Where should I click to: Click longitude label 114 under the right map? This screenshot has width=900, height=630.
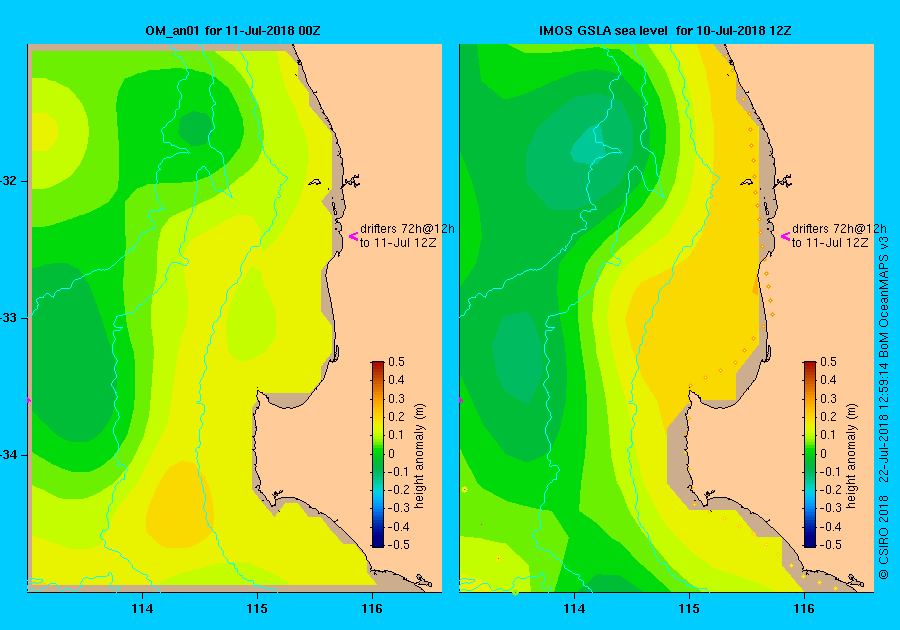point(574,609)
